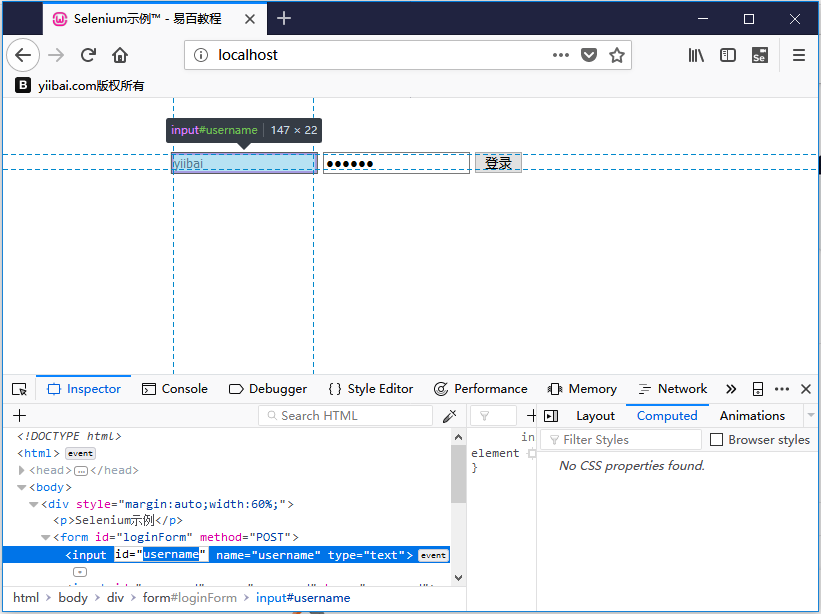Focus the Filter Styles field

click(x=621, y=440)
